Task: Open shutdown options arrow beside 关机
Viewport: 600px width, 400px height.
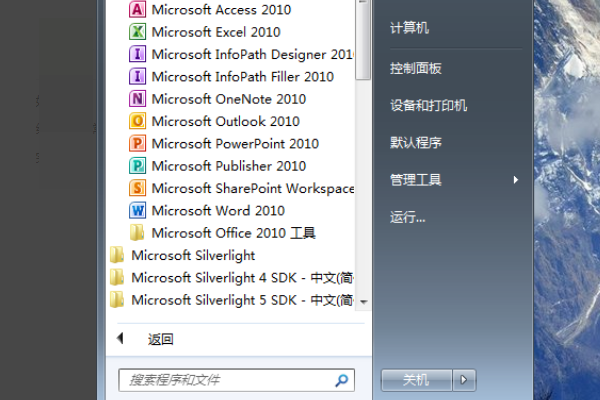Action: [464, 380]
